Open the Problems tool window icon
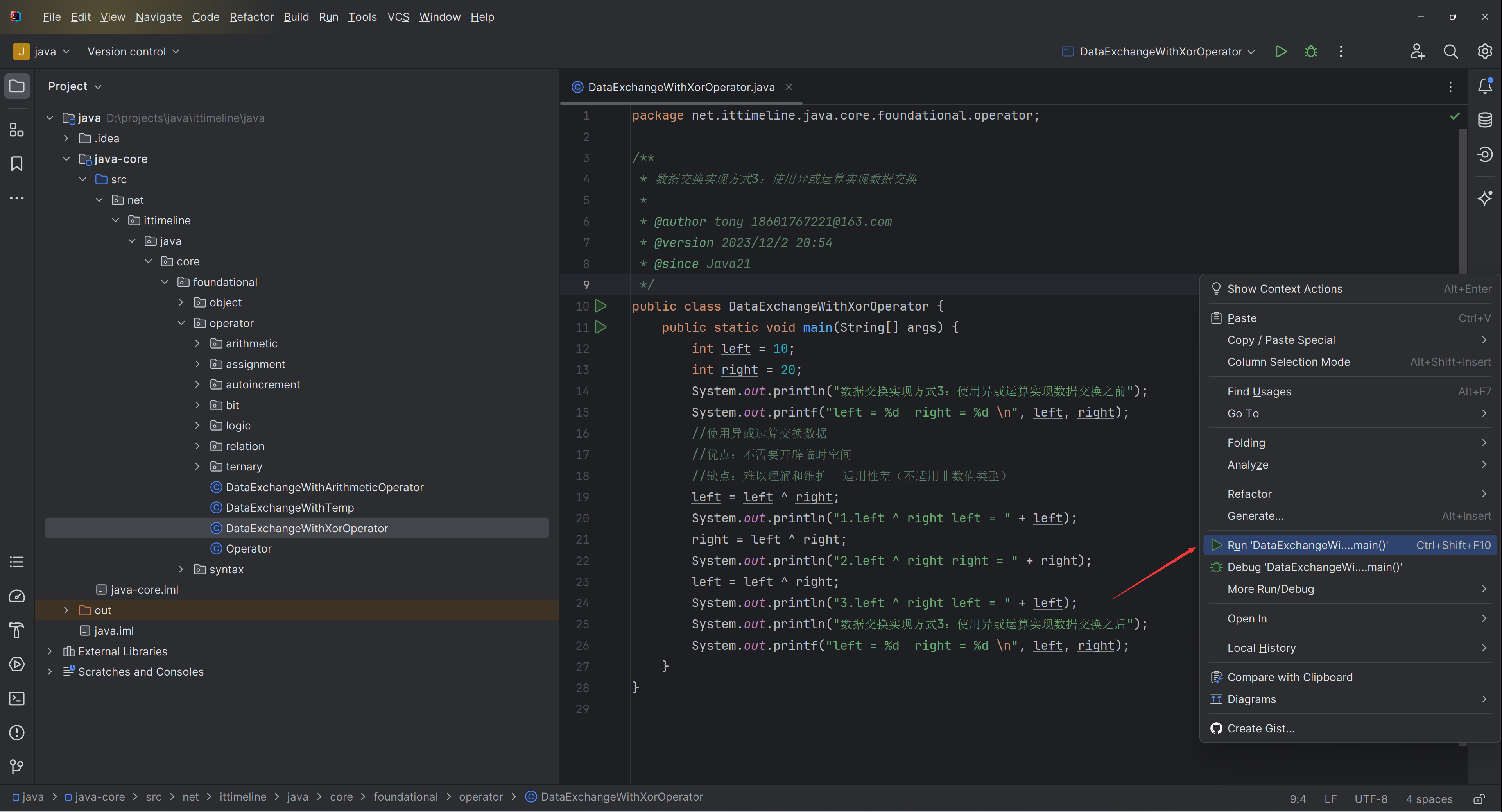The height and width of the screenshot is (812, 1502). [17, 733]
